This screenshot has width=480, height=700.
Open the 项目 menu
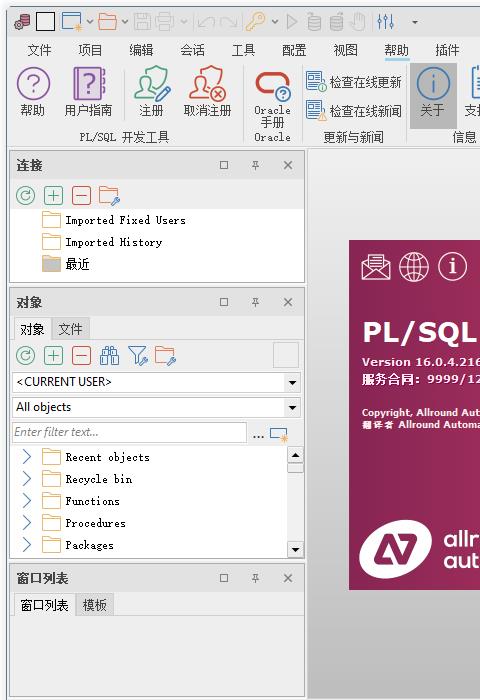(x=90, y=50)
